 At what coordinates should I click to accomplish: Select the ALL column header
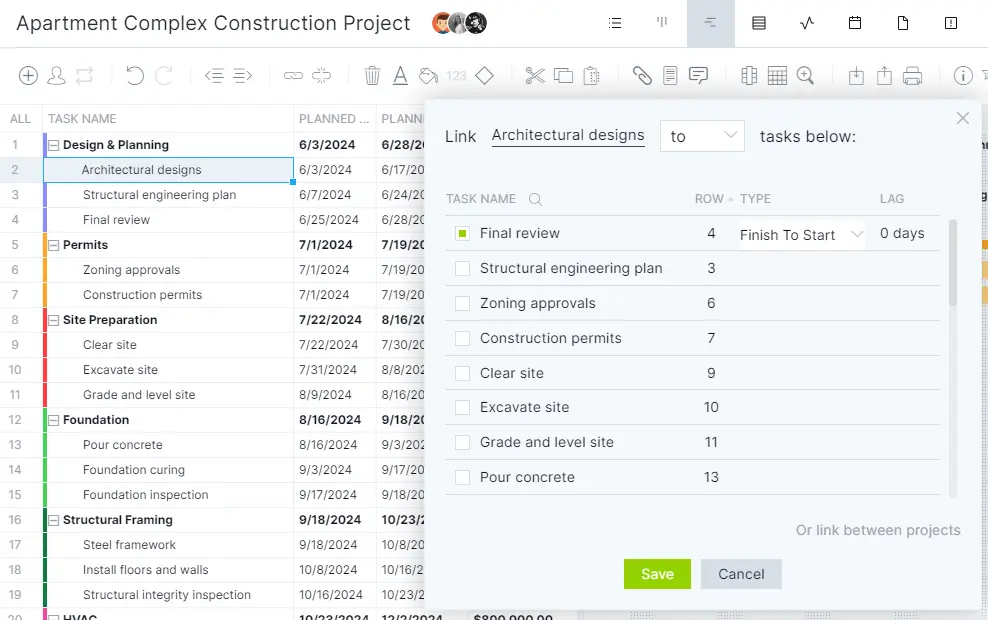tap(20, 119)
